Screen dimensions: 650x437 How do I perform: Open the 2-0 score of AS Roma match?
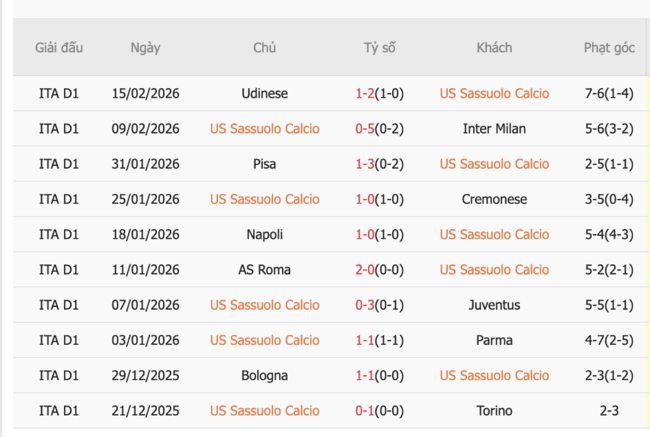[x=365, y=269]
